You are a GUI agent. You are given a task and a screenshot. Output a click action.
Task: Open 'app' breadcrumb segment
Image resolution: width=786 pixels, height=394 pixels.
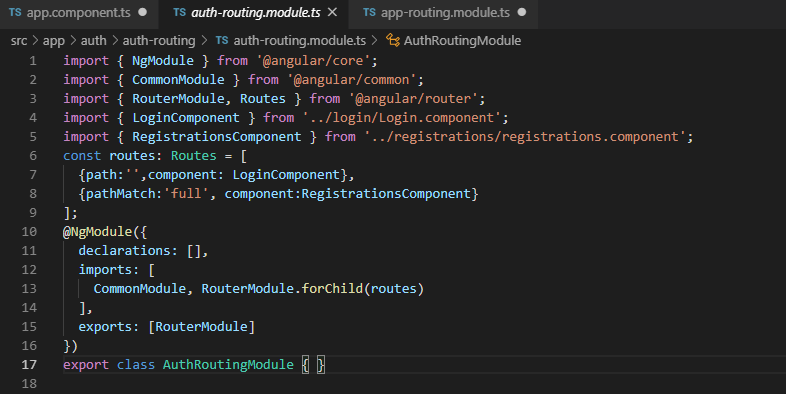tap(54, 41)
